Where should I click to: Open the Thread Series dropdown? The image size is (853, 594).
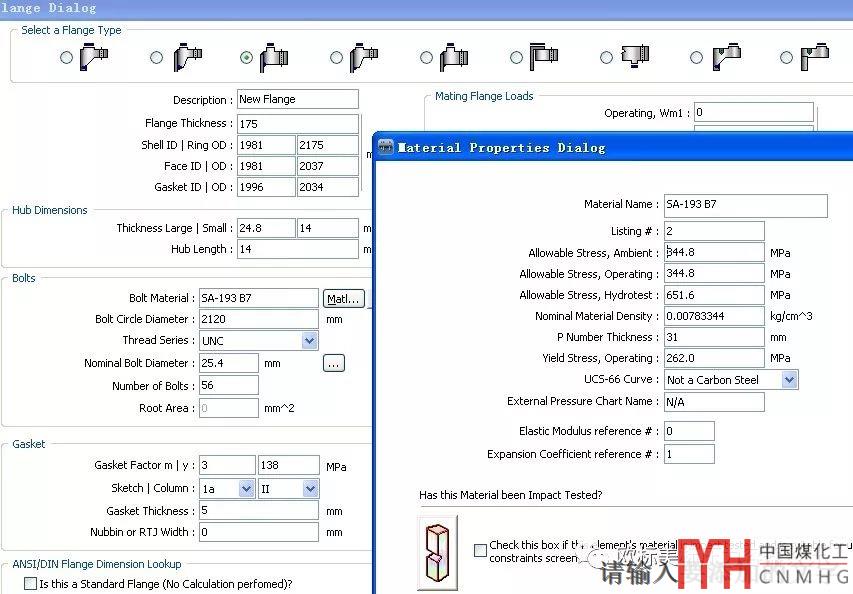pyautogui.click(x=309, y=341)
